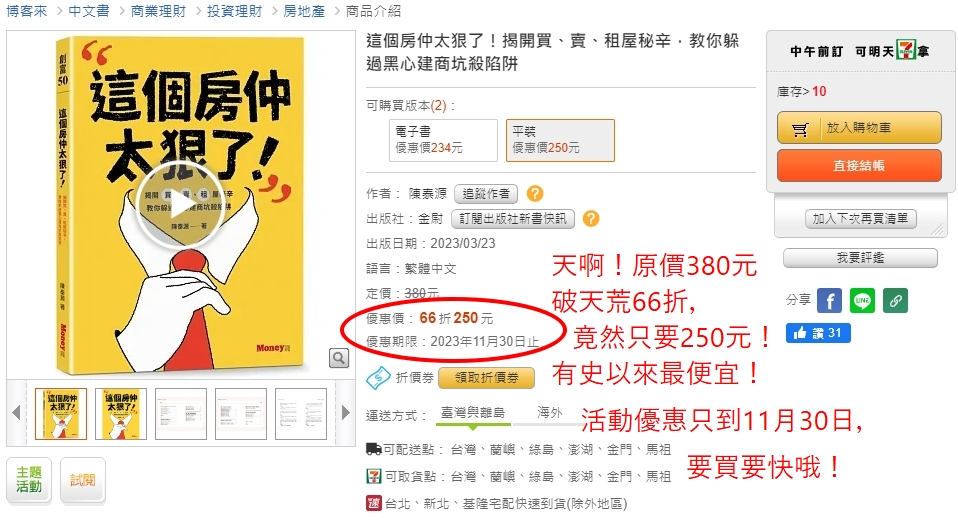Viewport: 958px width, 526px height.
Task: Show previous thumbnails with left arrow
Action: [16, 413]
